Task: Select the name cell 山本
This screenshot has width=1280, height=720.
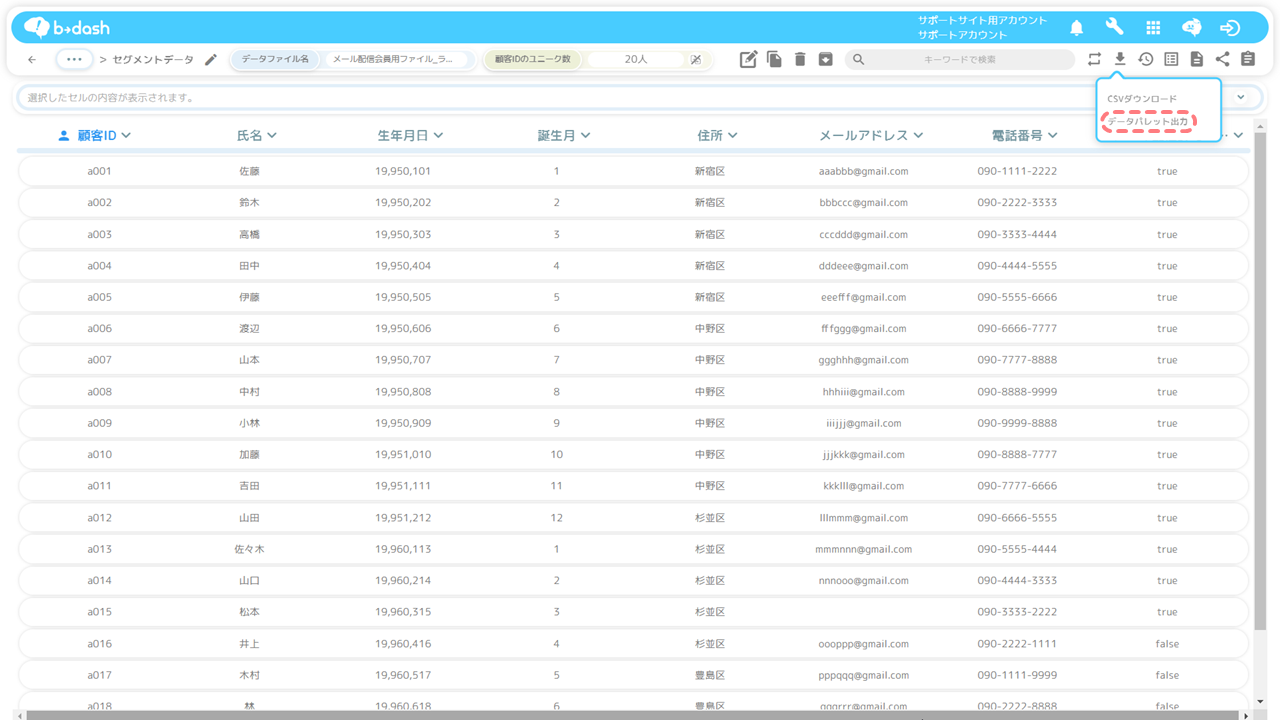Action: pyautogui.click(x=249, y=360)
